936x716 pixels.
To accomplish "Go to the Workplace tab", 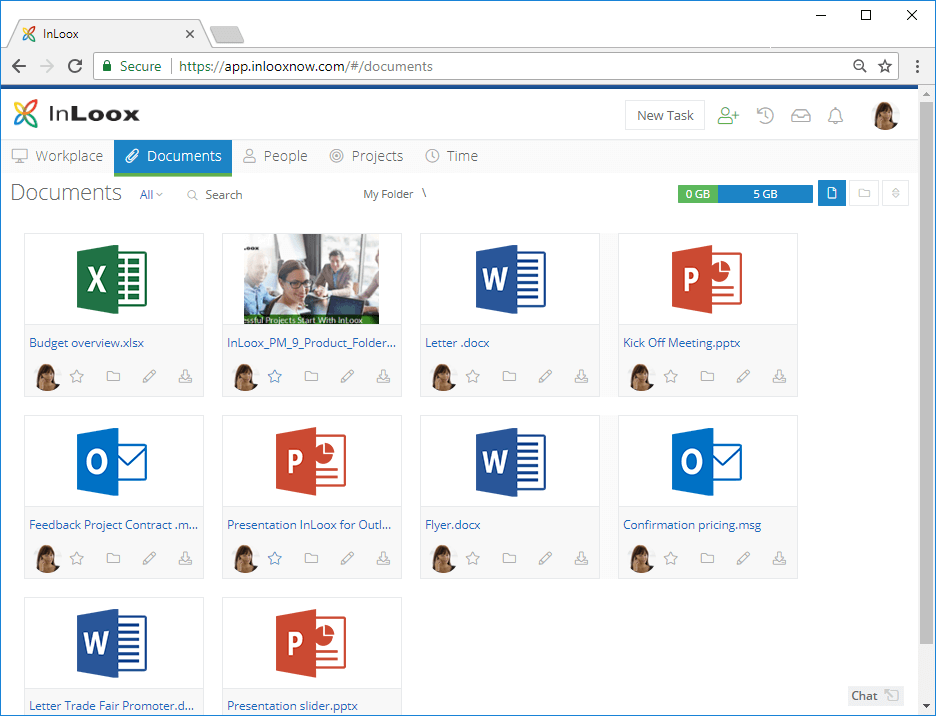I will (x=57, y=156).
